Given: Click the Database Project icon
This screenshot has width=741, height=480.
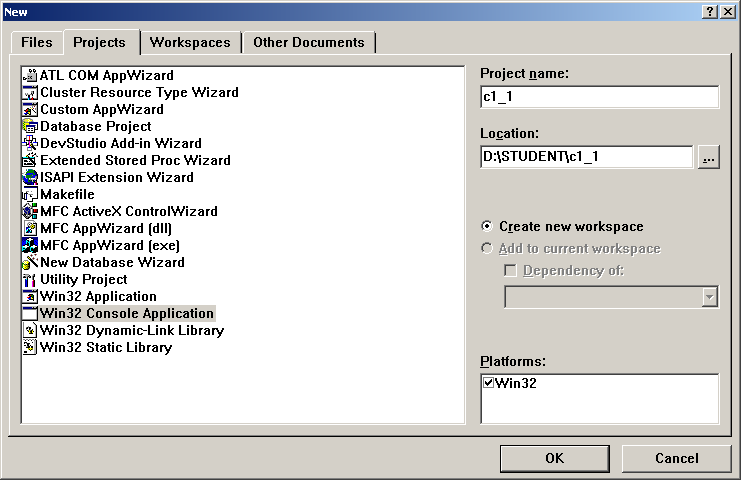Looking at the screenshot, I should pos(30,126).
